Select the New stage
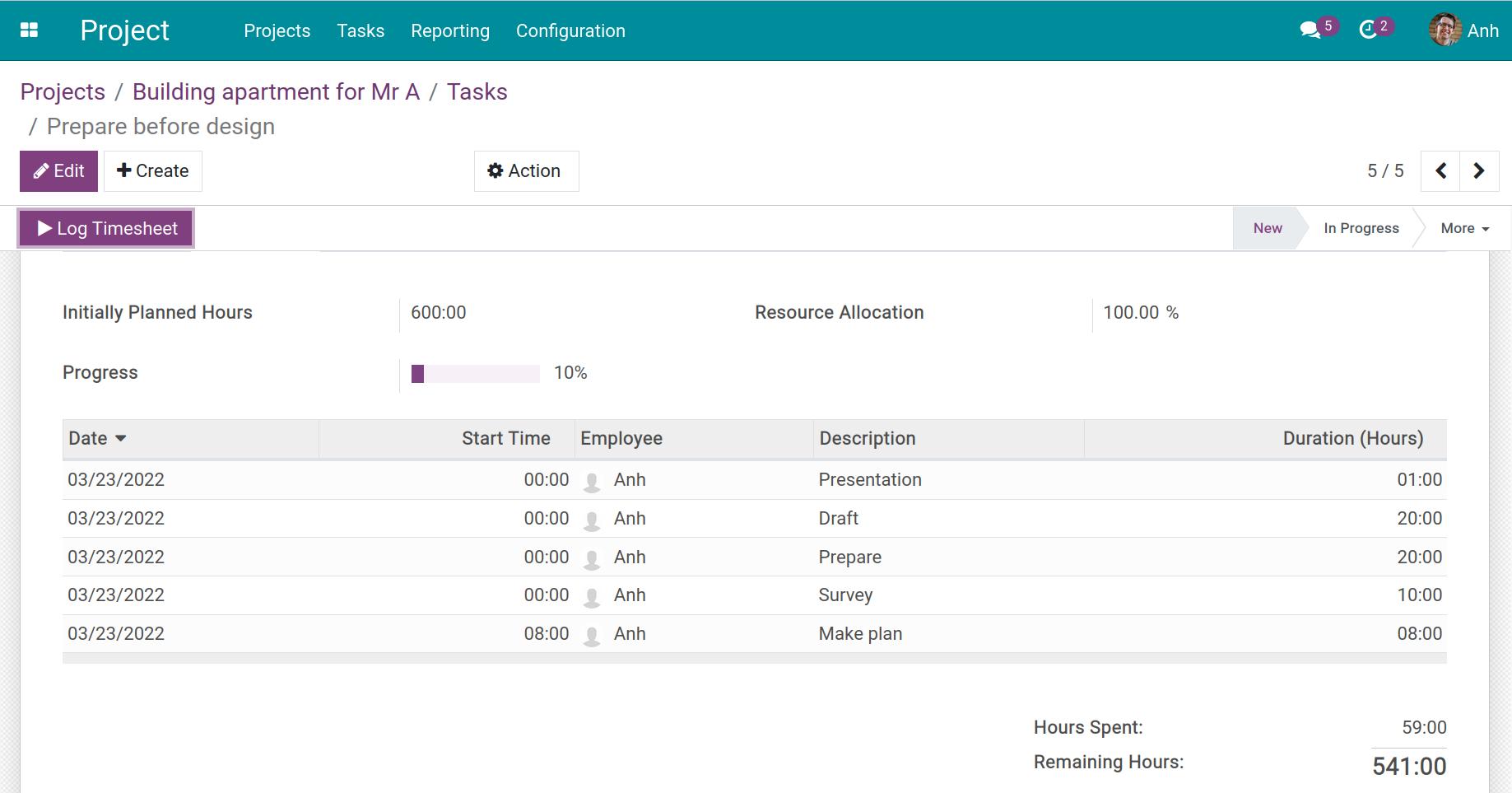Screen dimensions: 1512x793 [x=1267, y=228]
